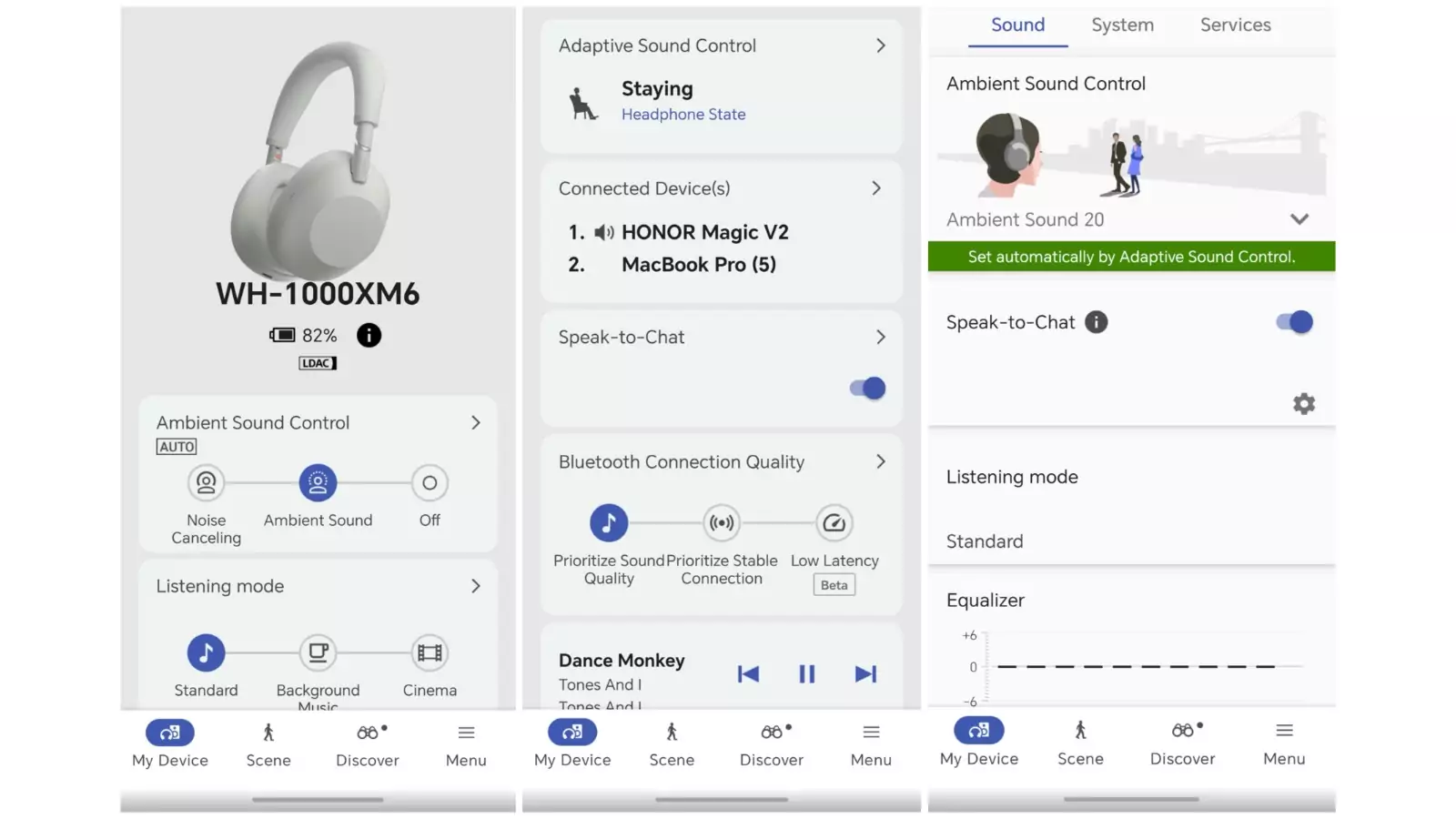Choose Standard listening mode icon
1456x819 pixels.
pos(207,652)
